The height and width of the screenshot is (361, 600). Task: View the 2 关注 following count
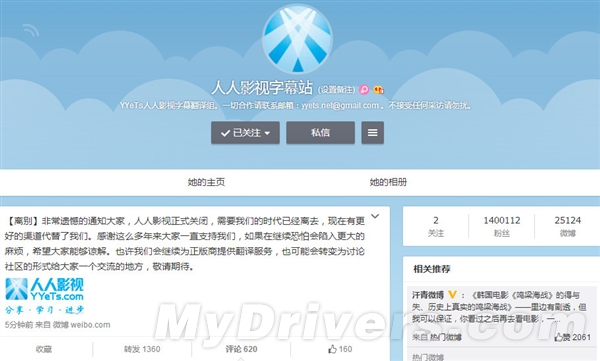pos(436,226)
